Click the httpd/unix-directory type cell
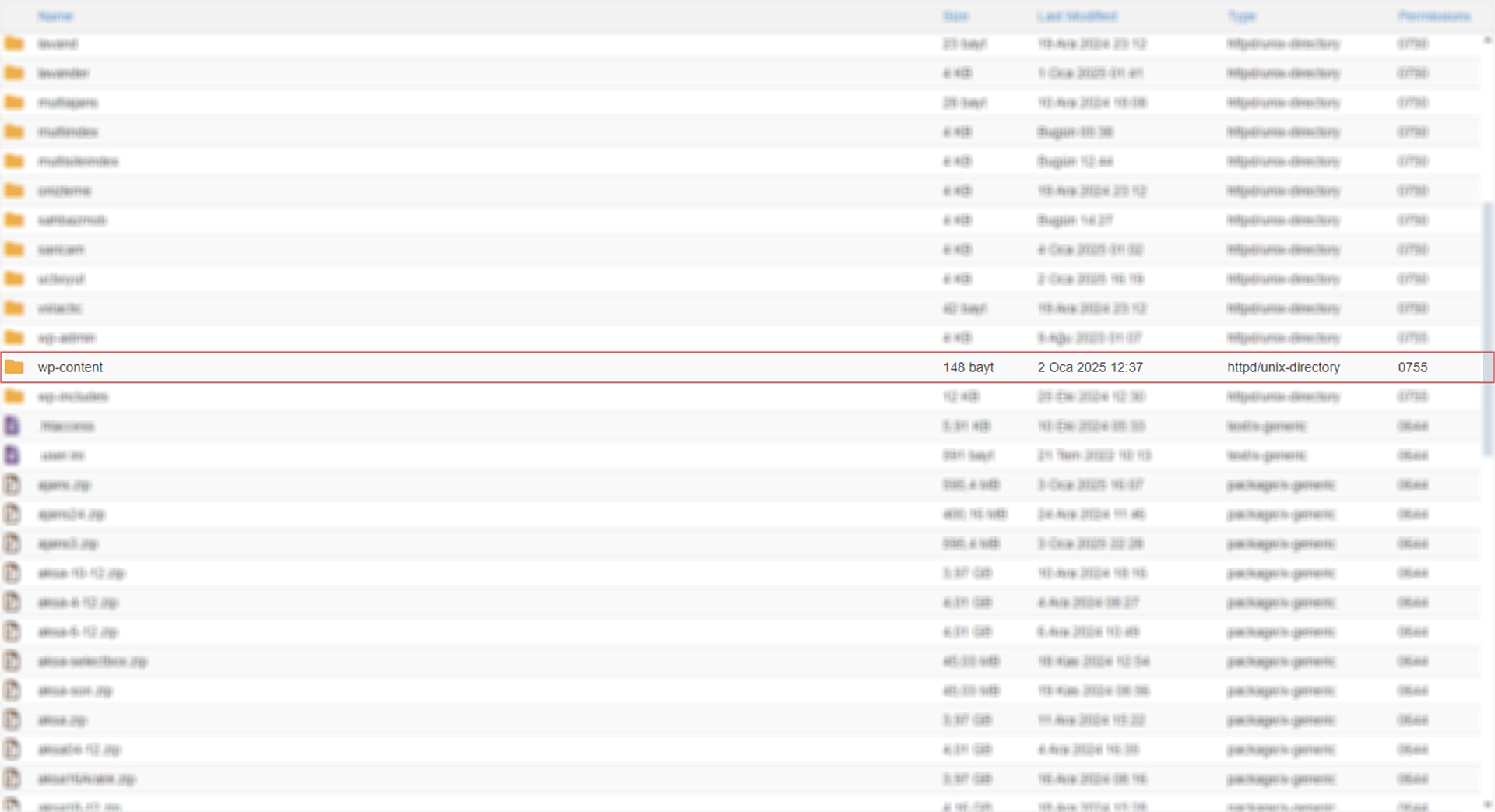 [x=1283, y=367]
